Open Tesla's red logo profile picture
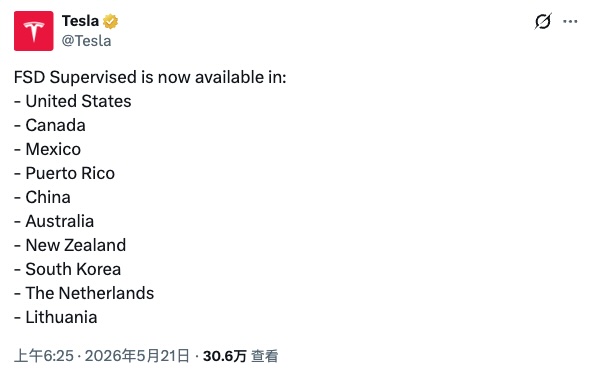Image resolution: width=591 pixels, height=373 pixels. tap(34, 31)
